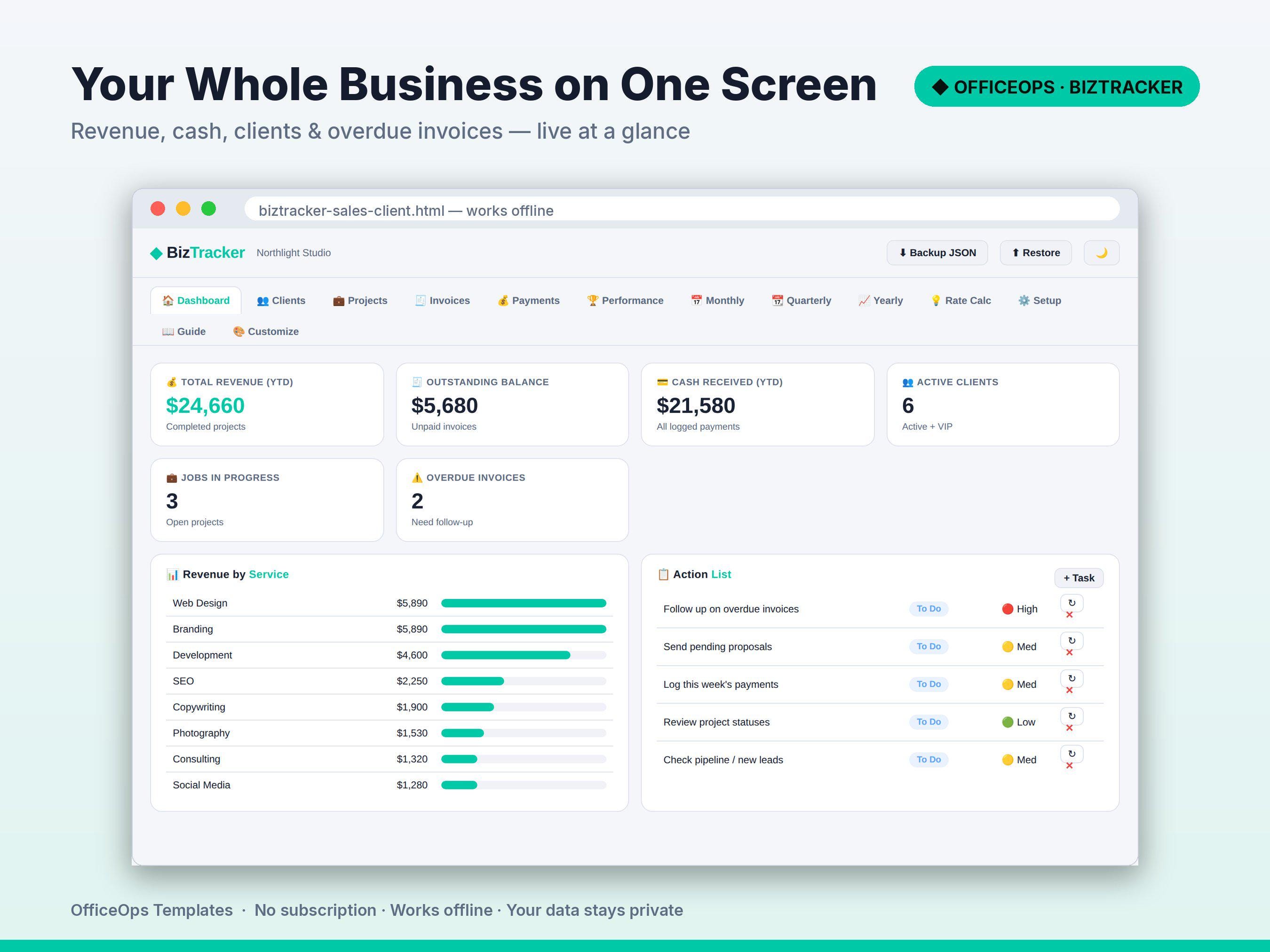Image resolution: width=1270 pixels, height=952 pixels.
Task: Click the Northlight Studio name
Action: click(x=294, y=252)
